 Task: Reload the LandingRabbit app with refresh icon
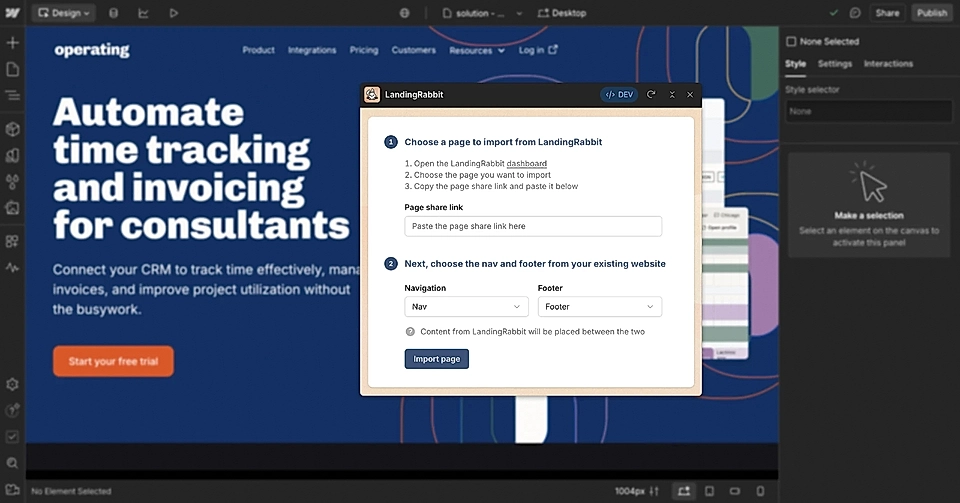(x=651, y=94)
